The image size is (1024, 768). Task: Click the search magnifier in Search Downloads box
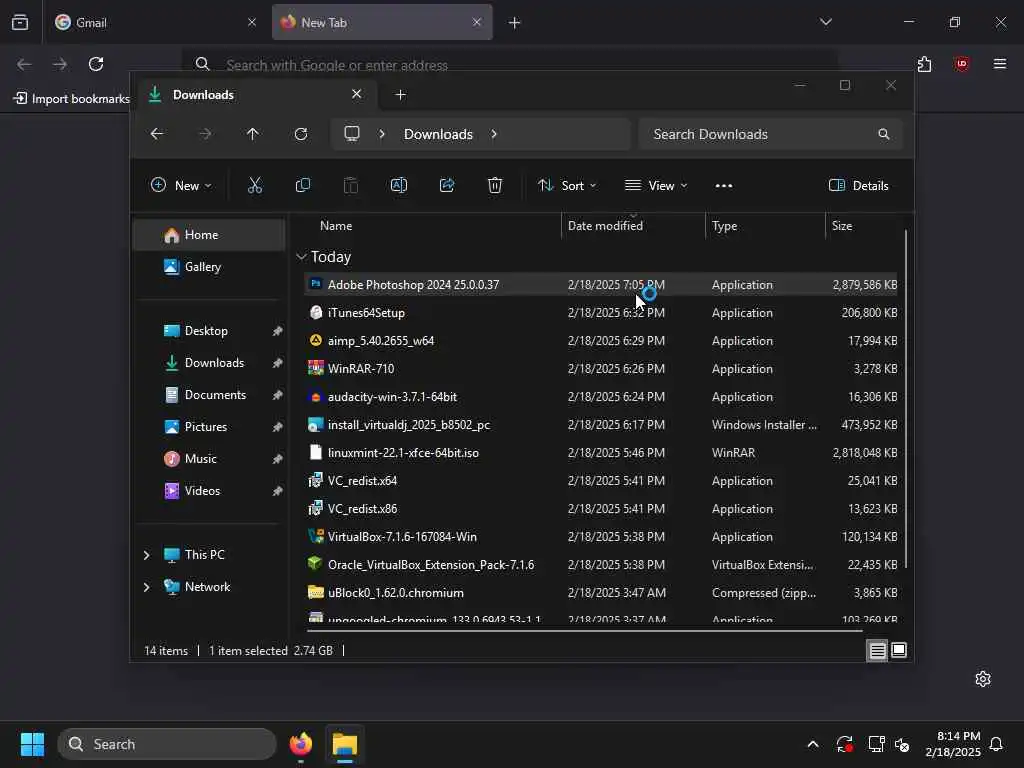[884, 134]
